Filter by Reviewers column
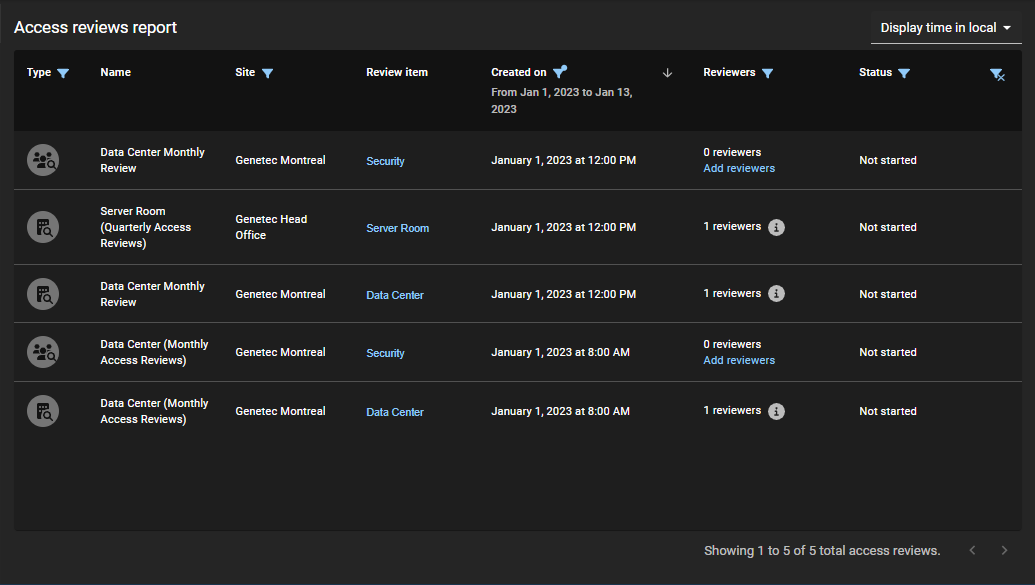This screenshot has height=585, width=1035. tap(767, 73)
